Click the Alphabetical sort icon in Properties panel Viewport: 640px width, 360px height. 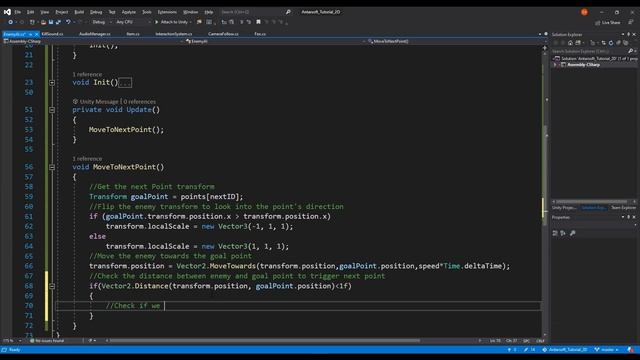point(563,233)
